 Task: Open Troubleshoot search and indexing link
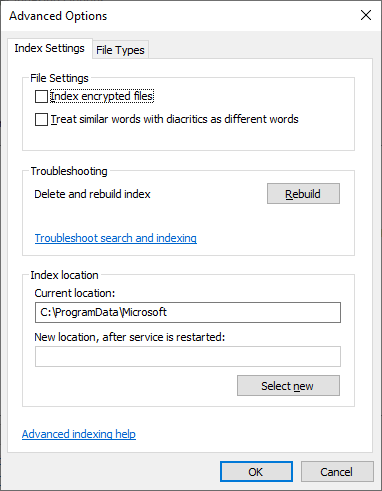click(116, 238)
